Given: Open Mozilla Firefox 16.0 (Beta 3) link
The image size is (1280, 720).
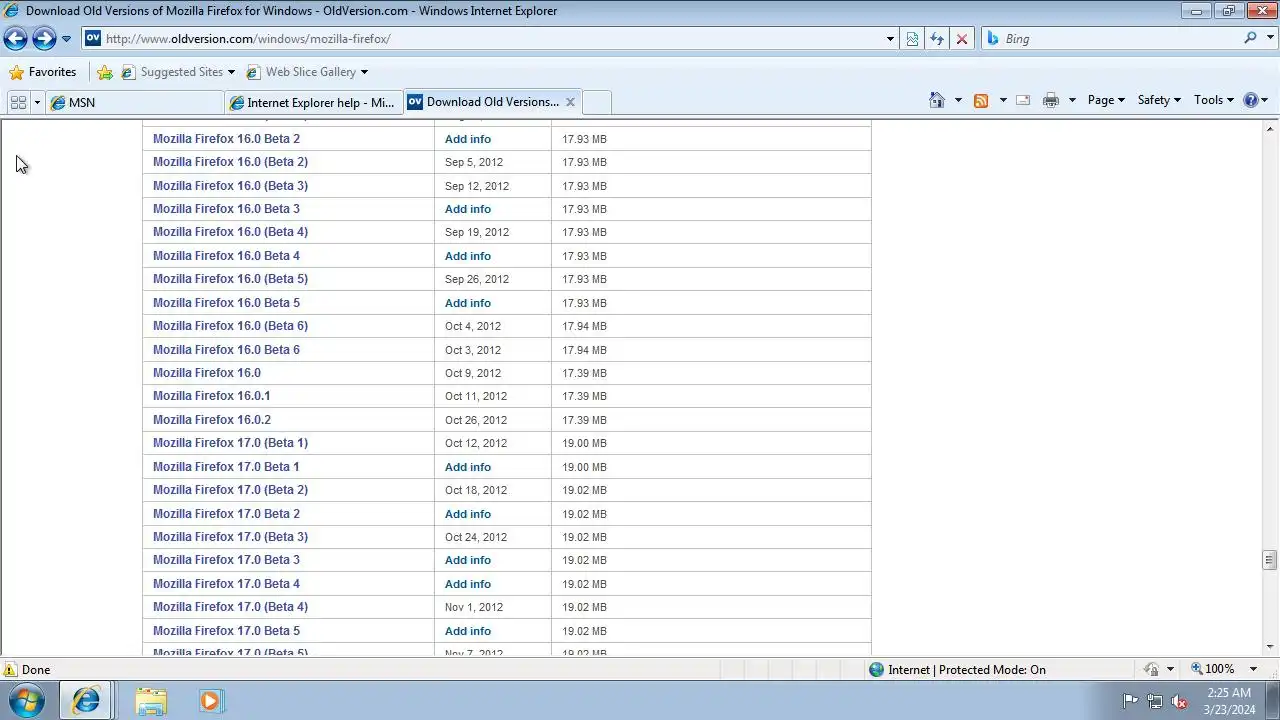Looking at the screenshot, I should pyautogui.click(x=230, y=185).
